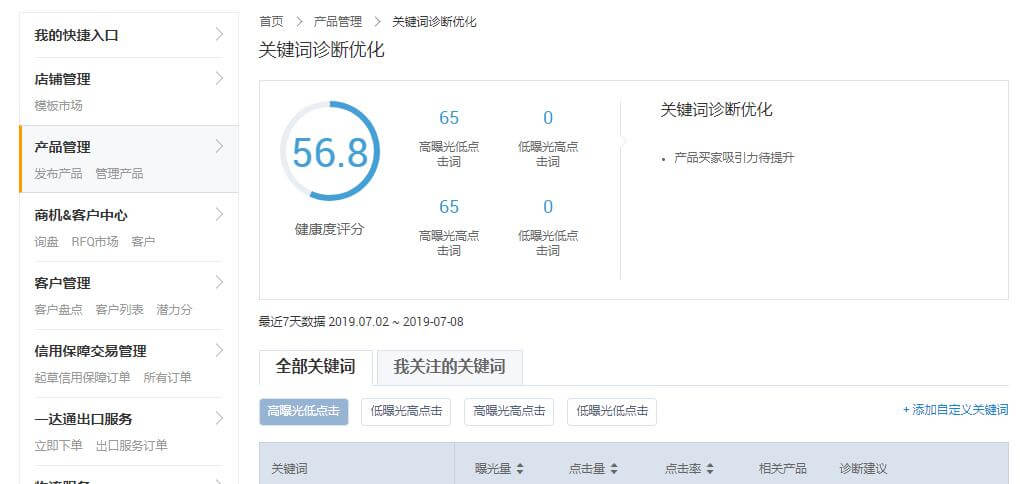
Task: Sort by 点击量 column arrows
Action: coord(614,468)
